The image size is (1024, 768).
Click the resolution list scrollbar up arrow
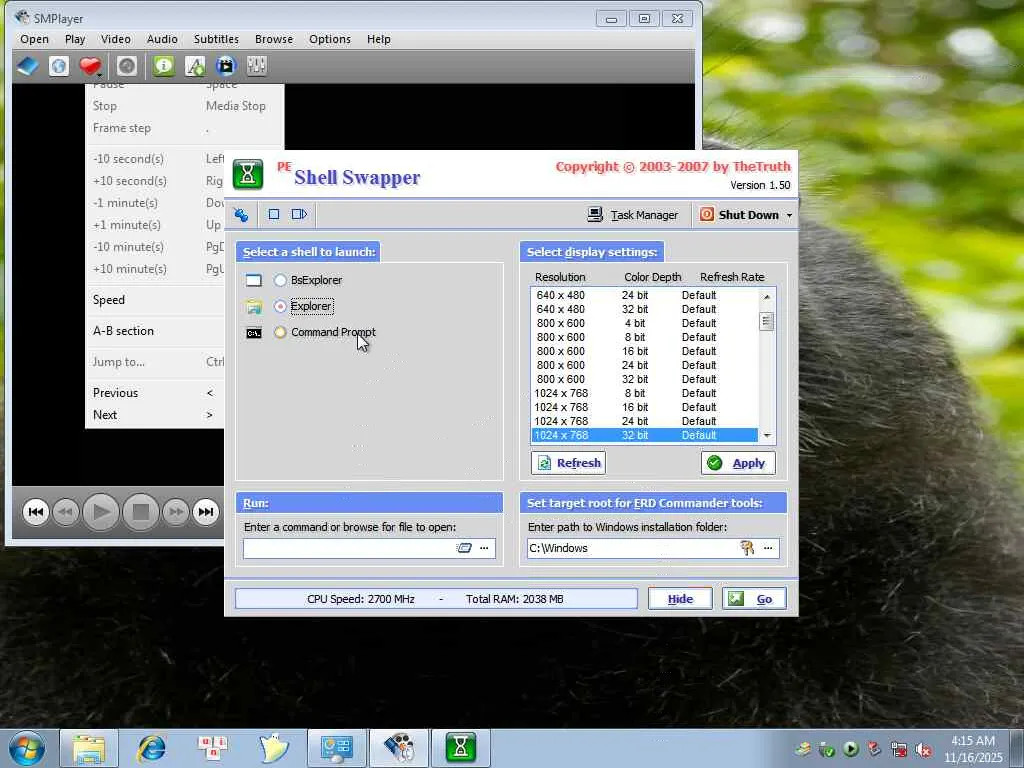(x=767, y=296)
